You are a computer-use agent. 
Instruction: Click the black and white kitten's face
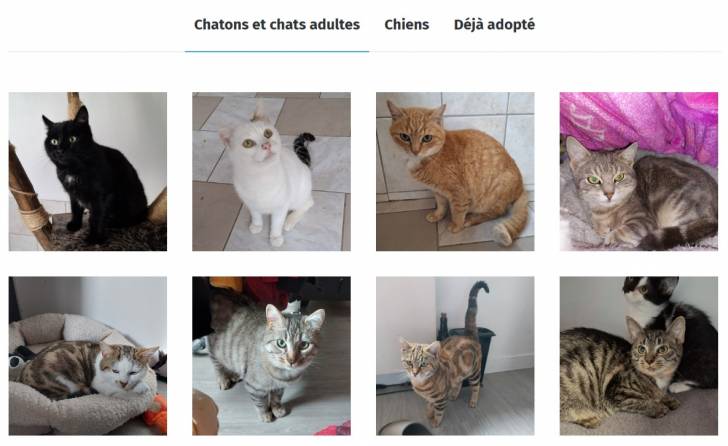point(646,291)
